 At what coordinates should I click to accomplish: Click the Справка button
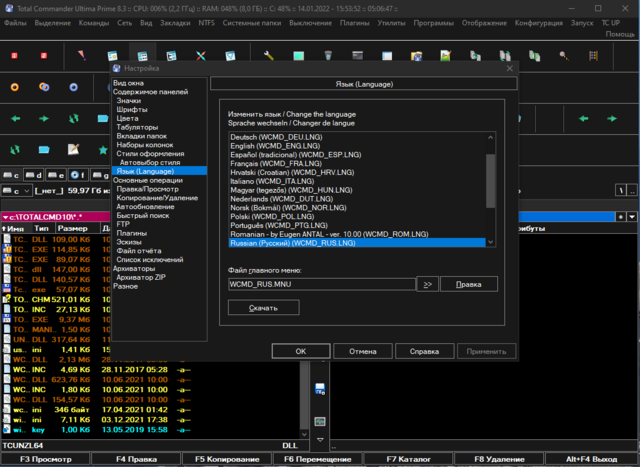pyautogui.click(x=424, y=351)
